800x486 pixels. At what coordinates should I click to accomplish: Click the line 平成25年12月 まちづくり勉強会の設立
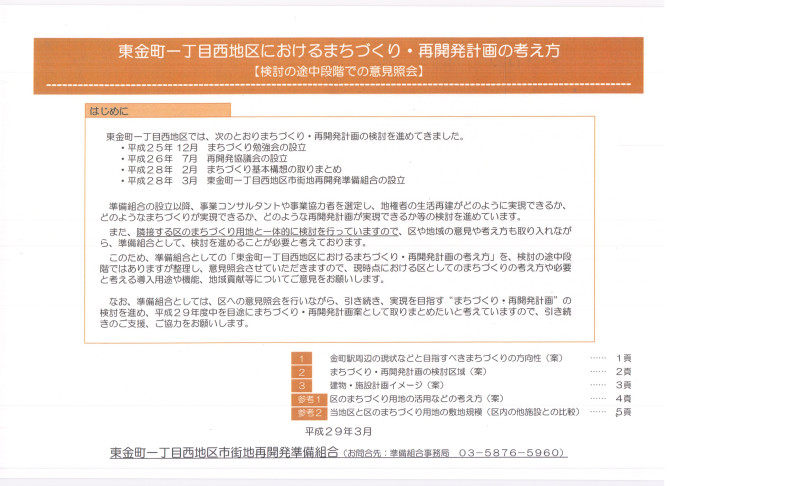pyautogui.click(x=214, y=147)
